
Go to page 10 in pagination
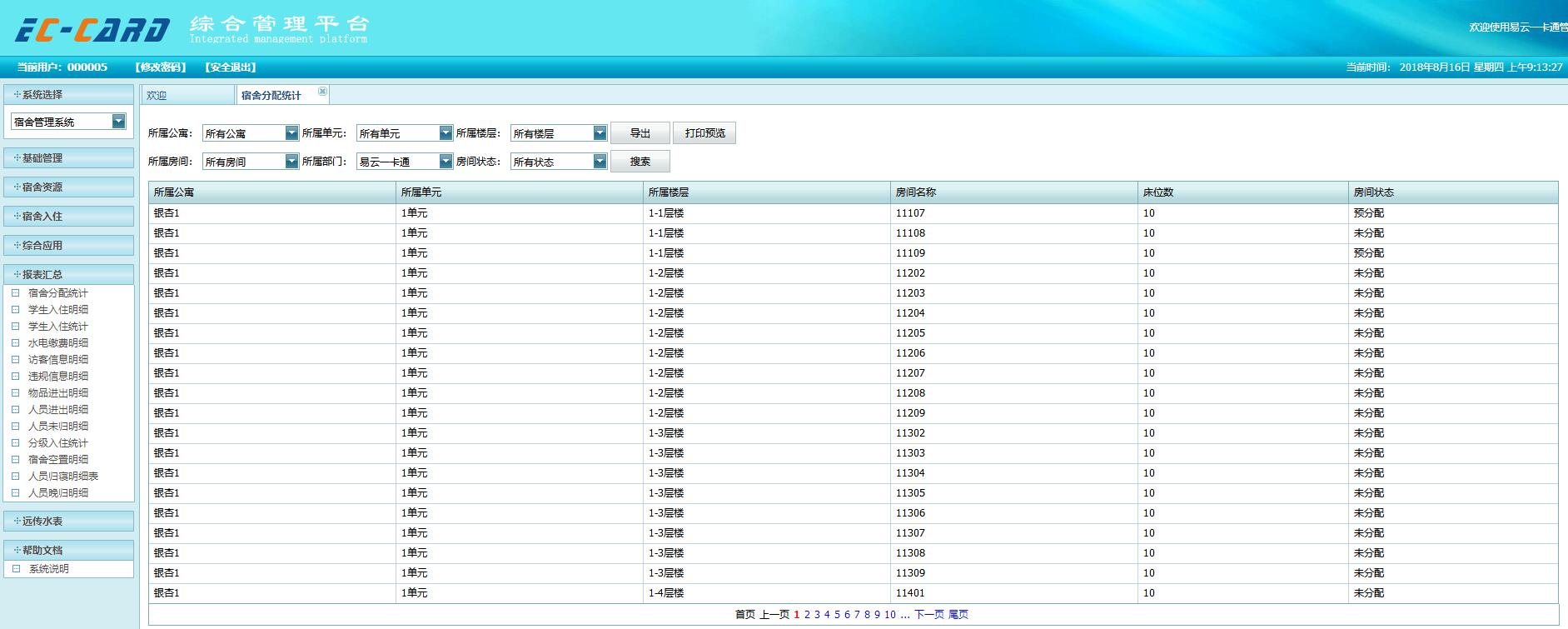890,615
